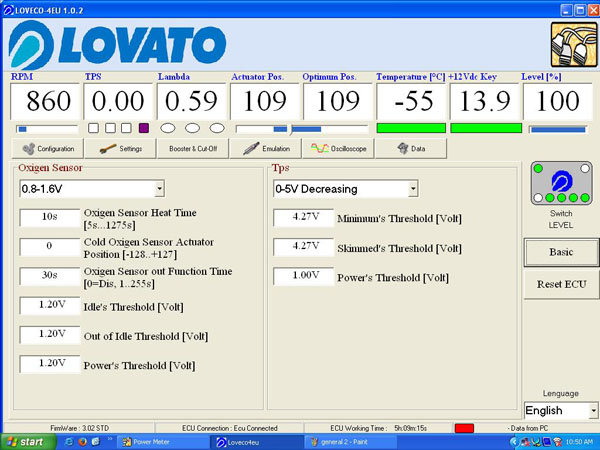Open the Configuration tab

(x=46, y=148)
